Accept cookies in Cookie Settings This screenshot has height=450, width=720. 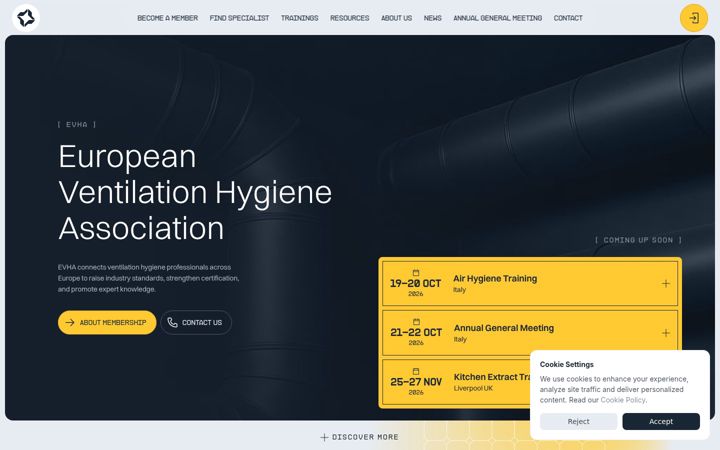click(x=661, y=422)
